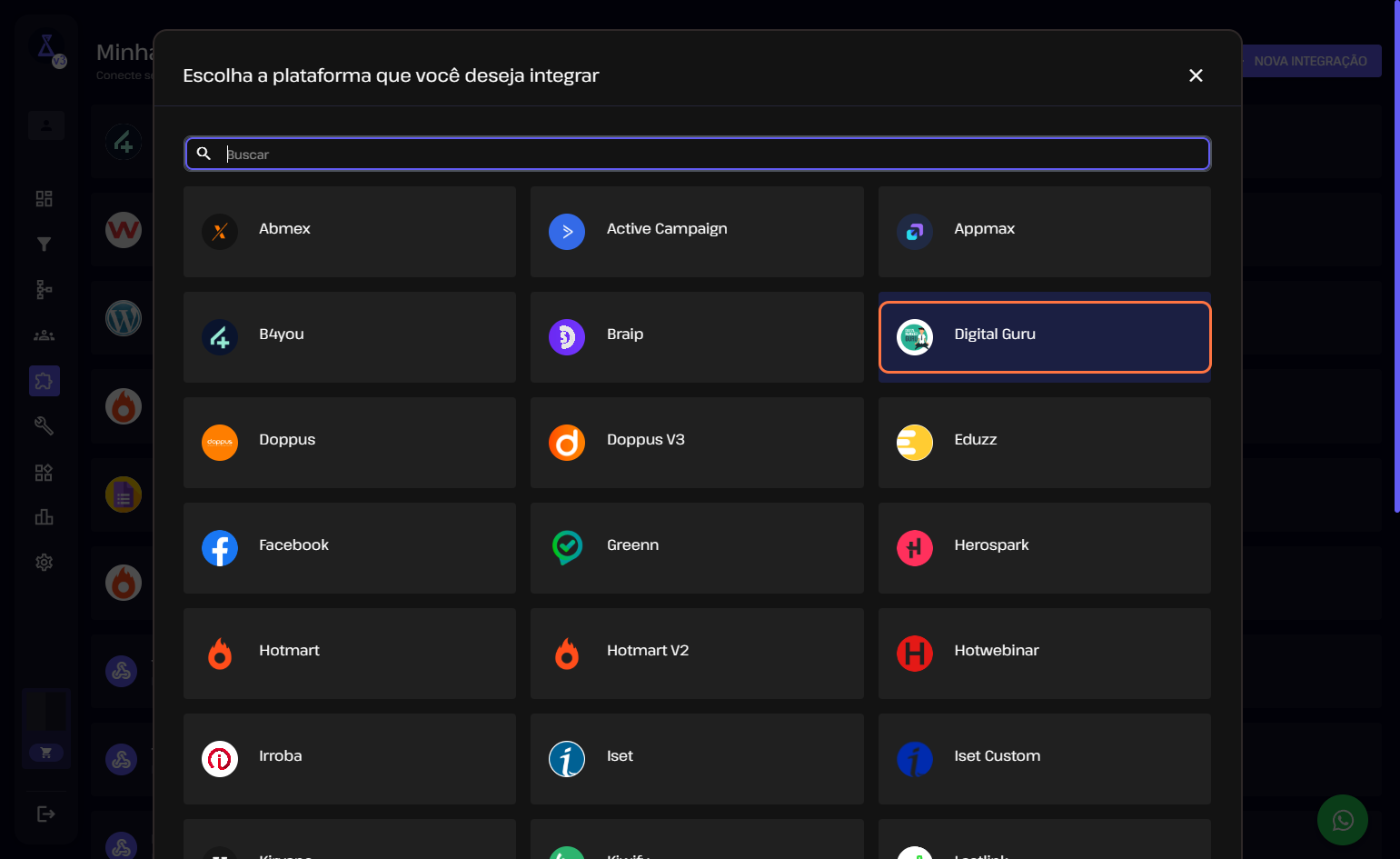Click the orange Doppus logo icon
1400x859 pixels.
[220, 443]
